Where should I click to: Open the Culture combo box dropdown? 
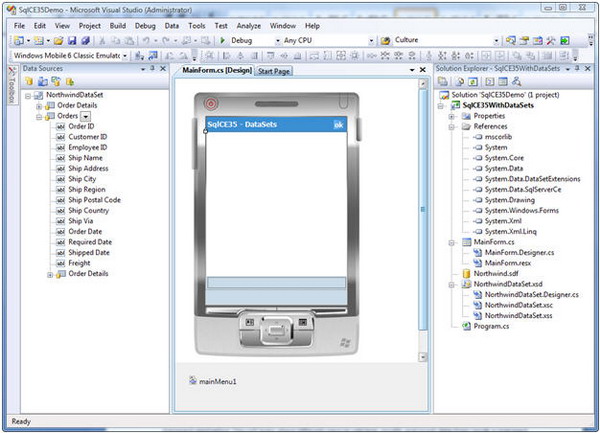tap(496, 41)
